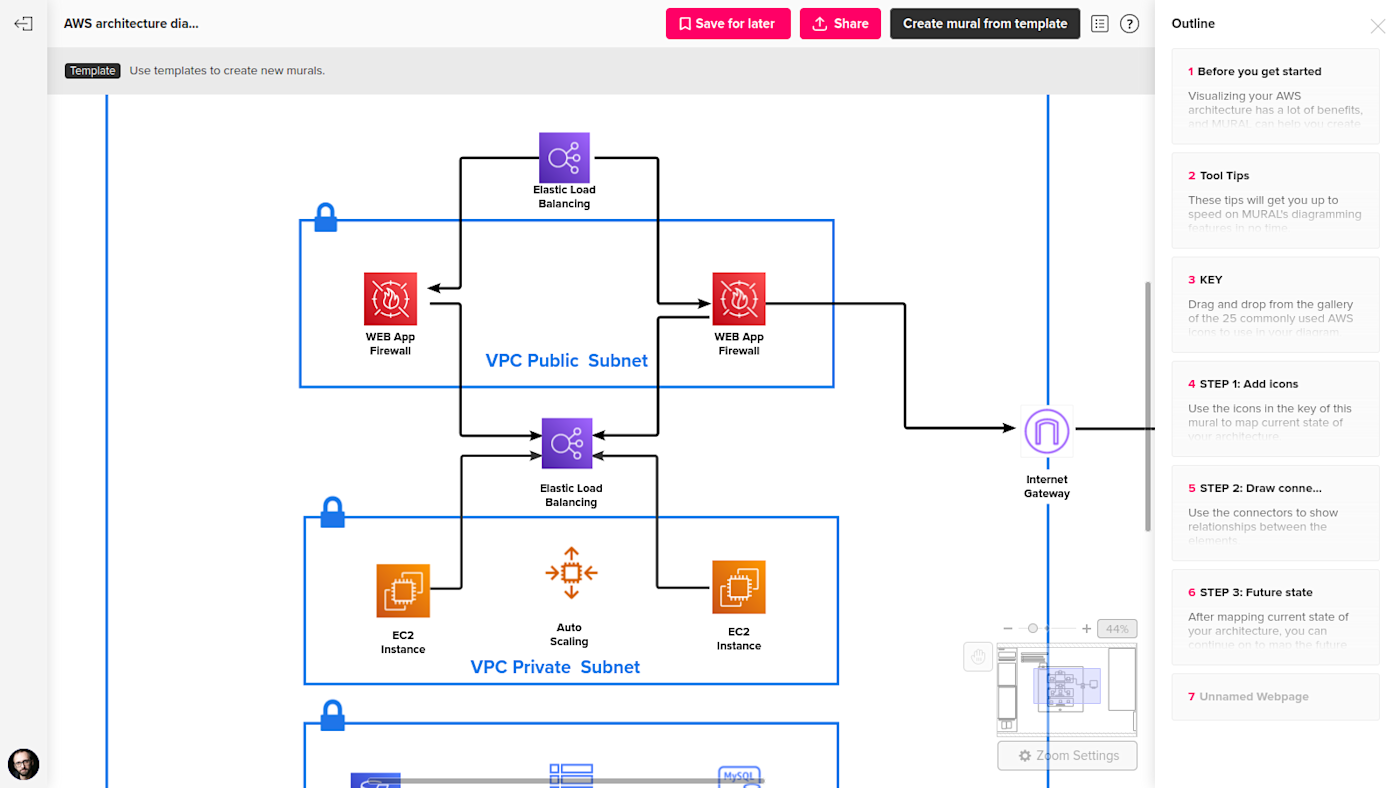The image size is (1400, 788).
Task: Select the top Elastic Load Balancing icon
Action: coord(564,158)
